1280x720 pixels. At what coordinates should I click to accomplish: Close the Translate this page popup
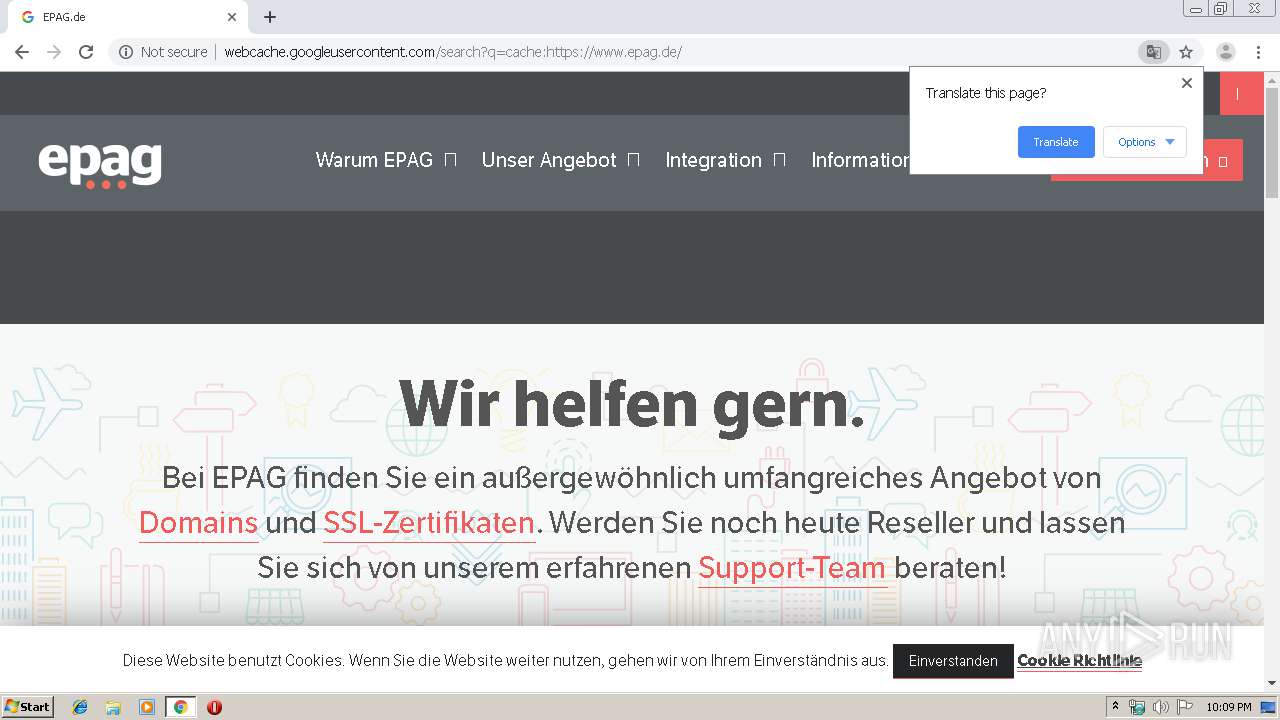point(1187,83)
